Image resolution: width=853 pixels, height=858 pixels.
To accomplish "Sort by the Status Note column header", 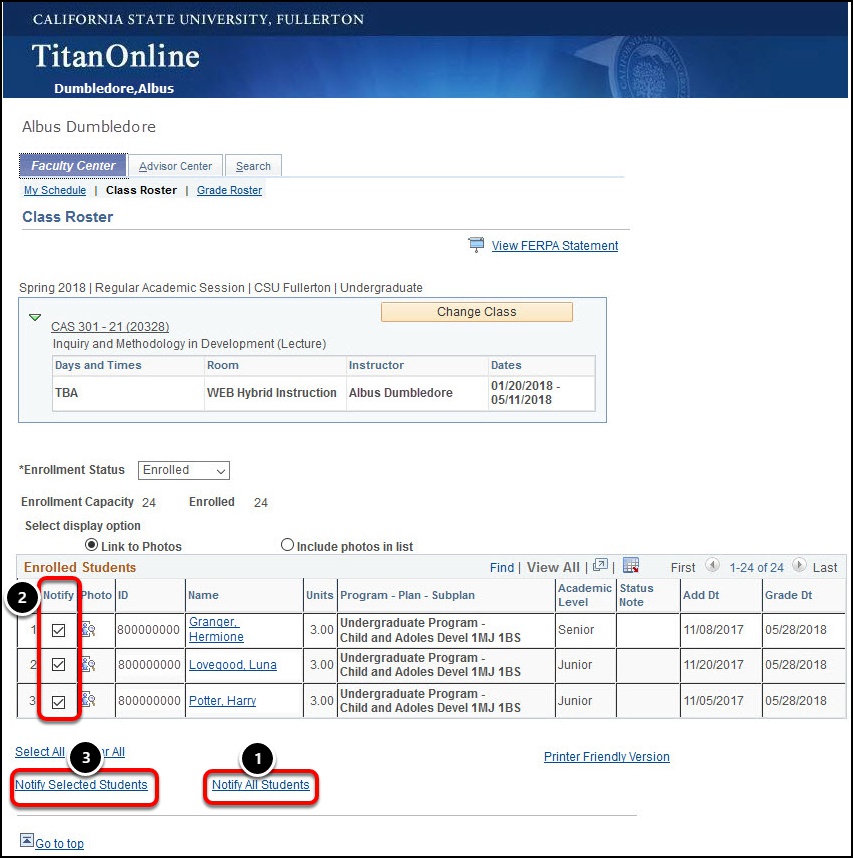I will [636, 595].
